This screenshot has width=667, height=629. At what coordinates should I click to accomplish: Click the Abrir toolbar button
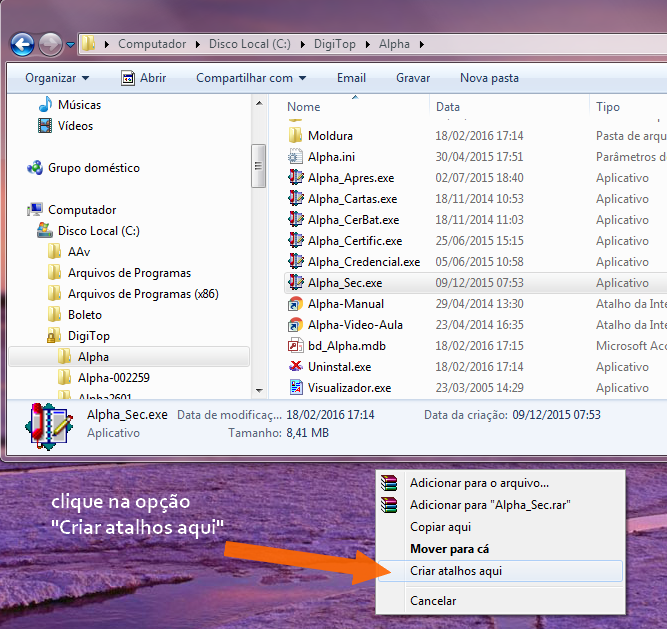coord(143,78)
